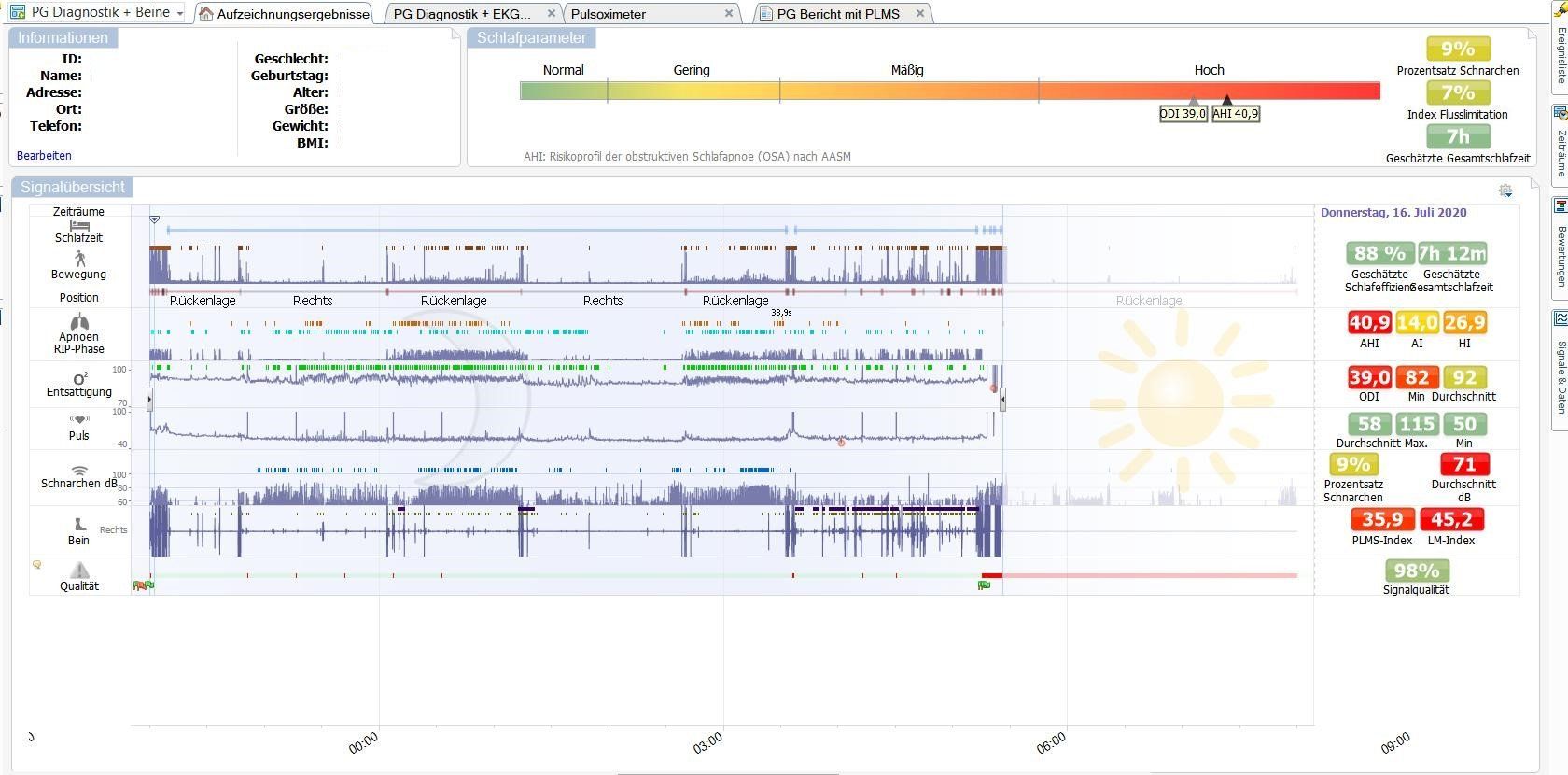Toggle the period marker triangle in Zeiträume
This screenshot has height=775, width=1568.
155,219
